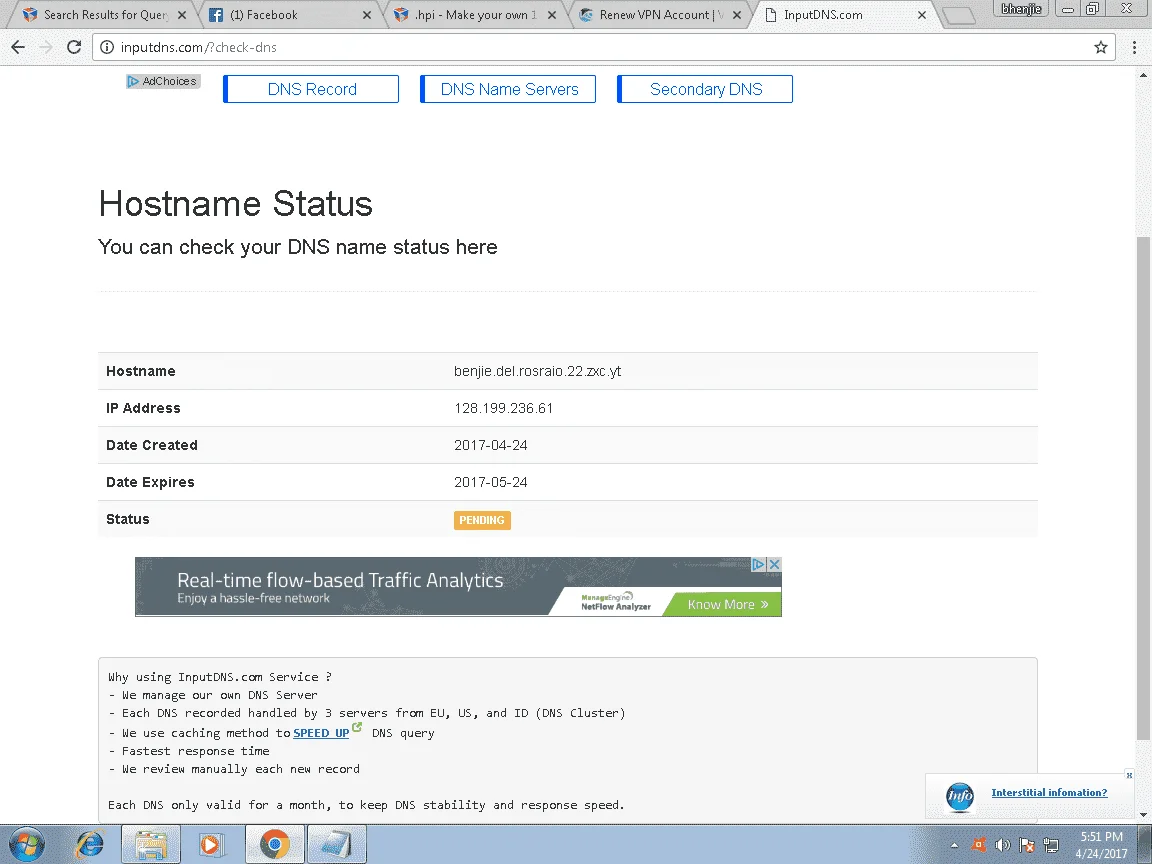The image size is (1152, 864).
Task: View site information icon in address bar
Action: (107, 47)
